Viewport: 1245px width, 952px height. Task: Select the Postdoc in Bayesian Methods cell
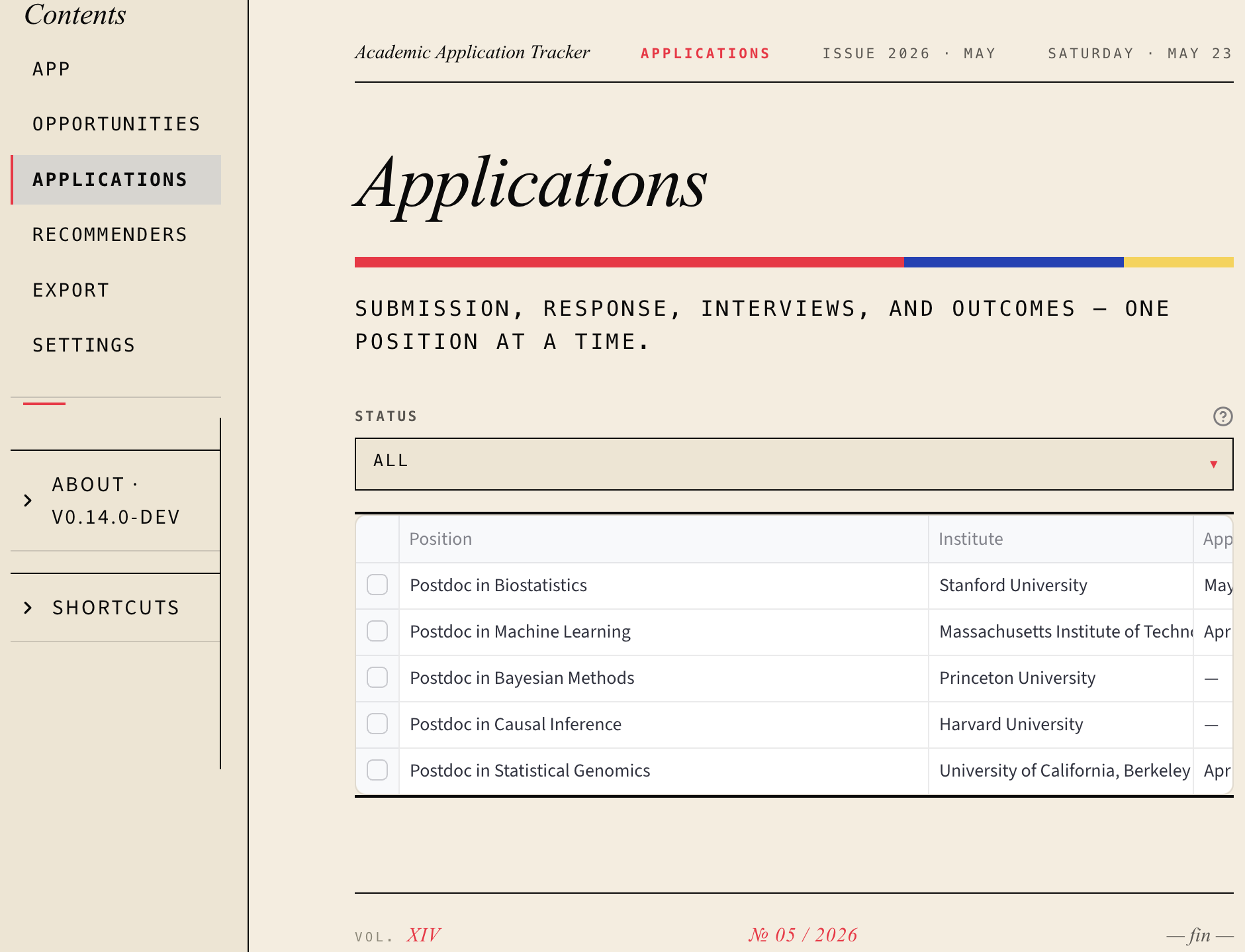(663, 678)
